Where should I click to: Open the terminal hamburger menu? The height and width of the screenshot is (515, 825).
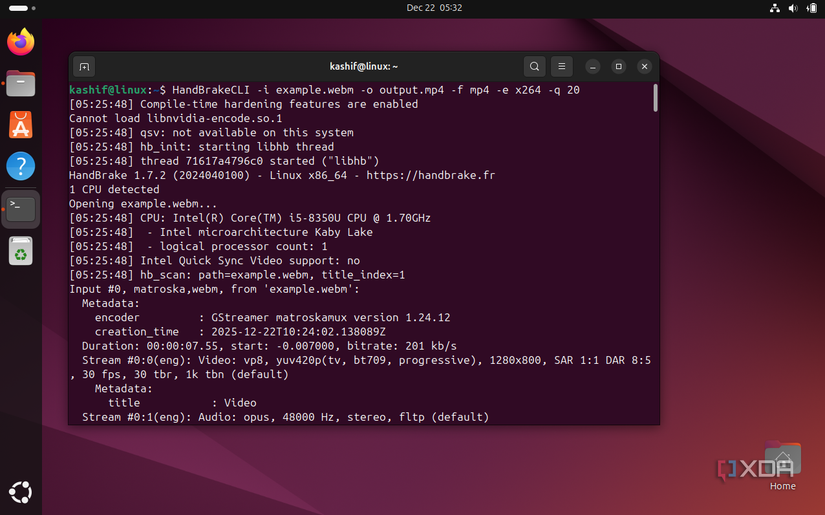(x=561, y=67)
